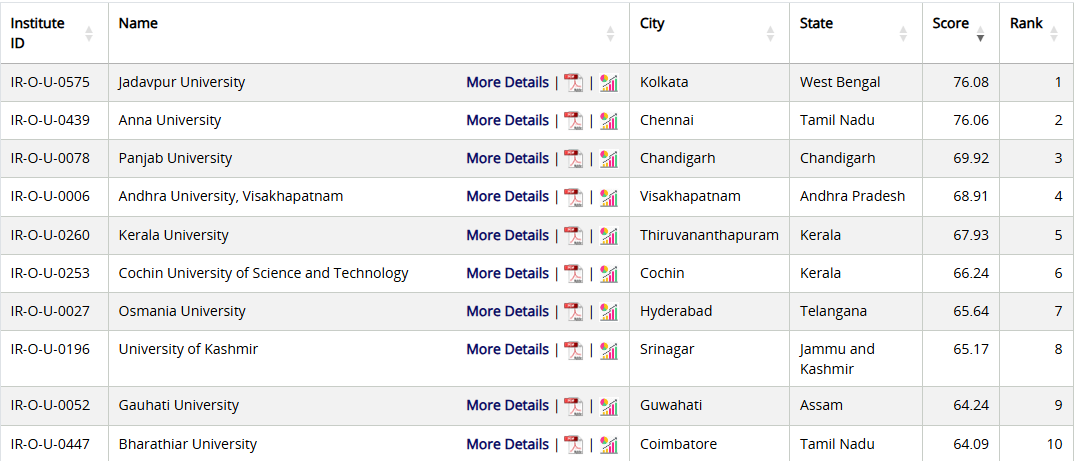Click the chart icon for University of Kashmir

(608, 349)
